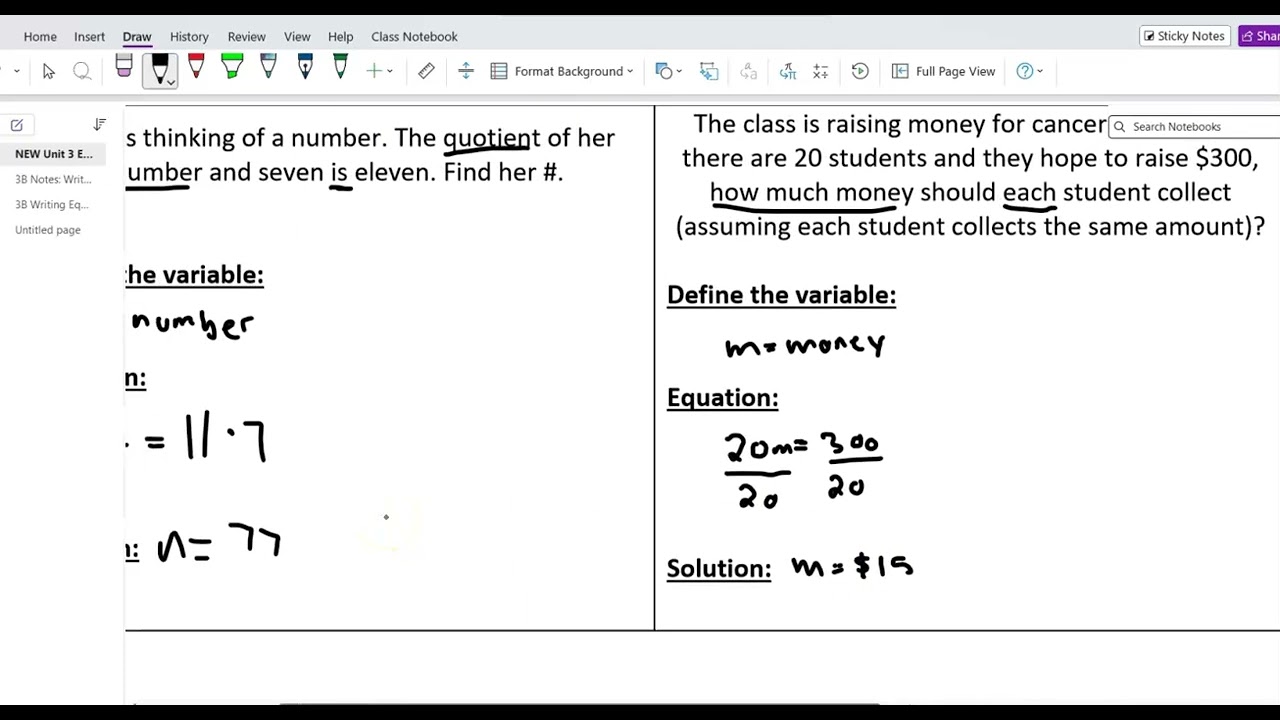Open the Math assistant icon

click(x=821, y=71)
